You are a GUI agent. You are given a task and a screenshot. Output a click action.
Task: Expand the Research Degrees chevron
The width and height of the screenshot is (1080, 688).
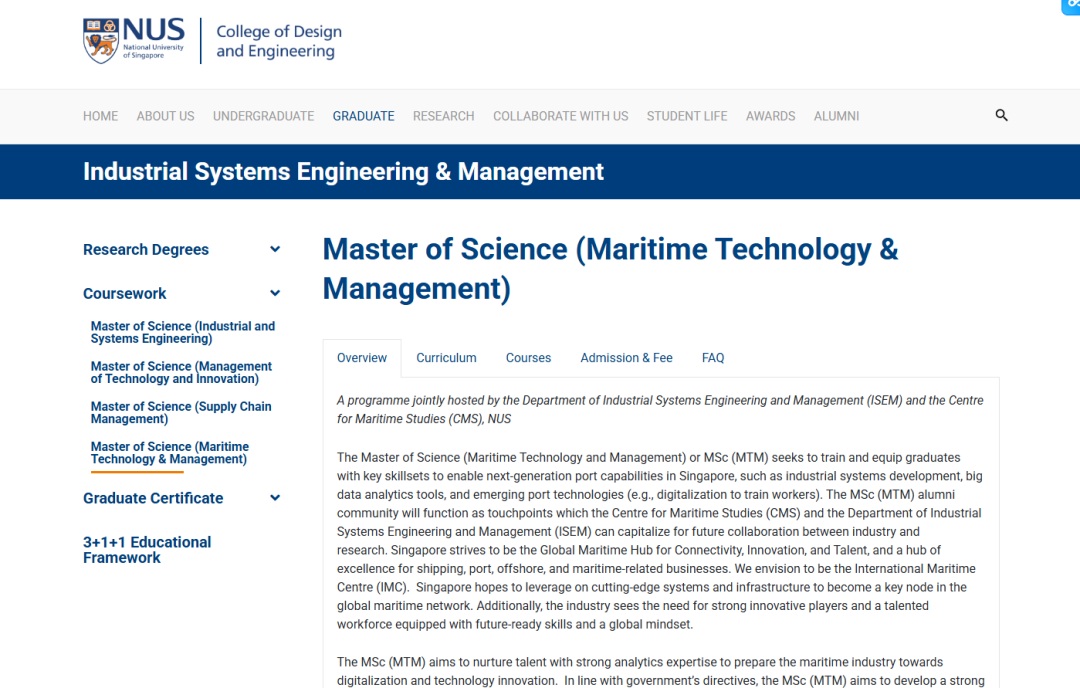[x=275, y=250]
